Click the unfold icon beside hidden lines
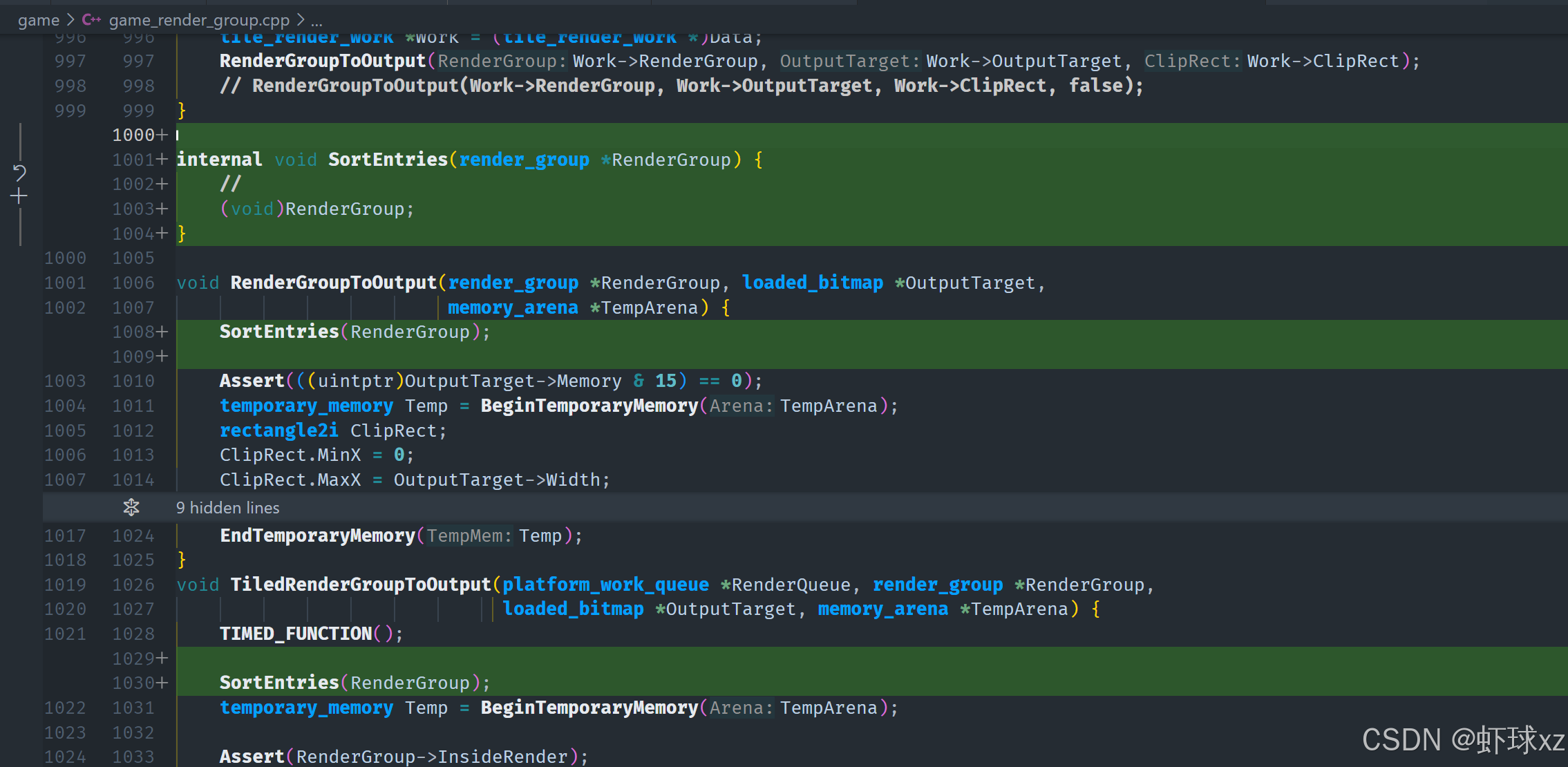Screen dimensions: 1568x767 (131, 508)
